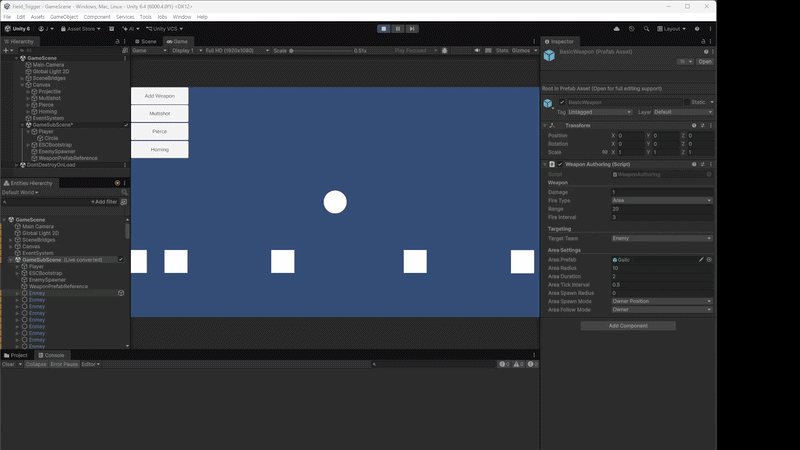
Task: Open the Layout dropdown
Action: tap(671, 29)
